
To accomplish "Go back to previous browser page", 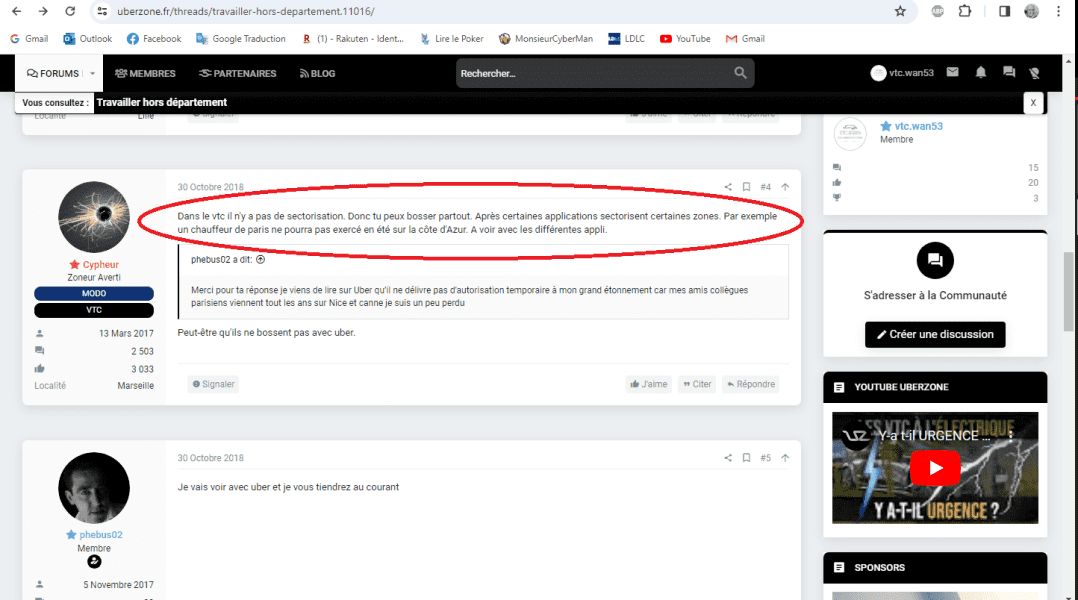I will tap(16, 11).
